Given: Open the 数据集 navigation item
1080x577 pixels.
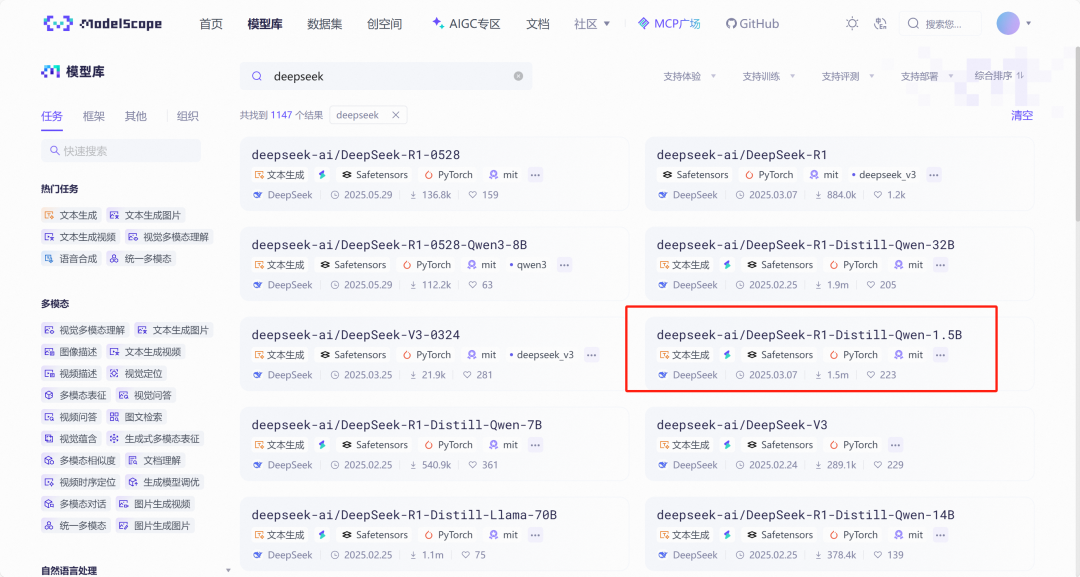Looking at the screenshot, I should pos(324,24).
